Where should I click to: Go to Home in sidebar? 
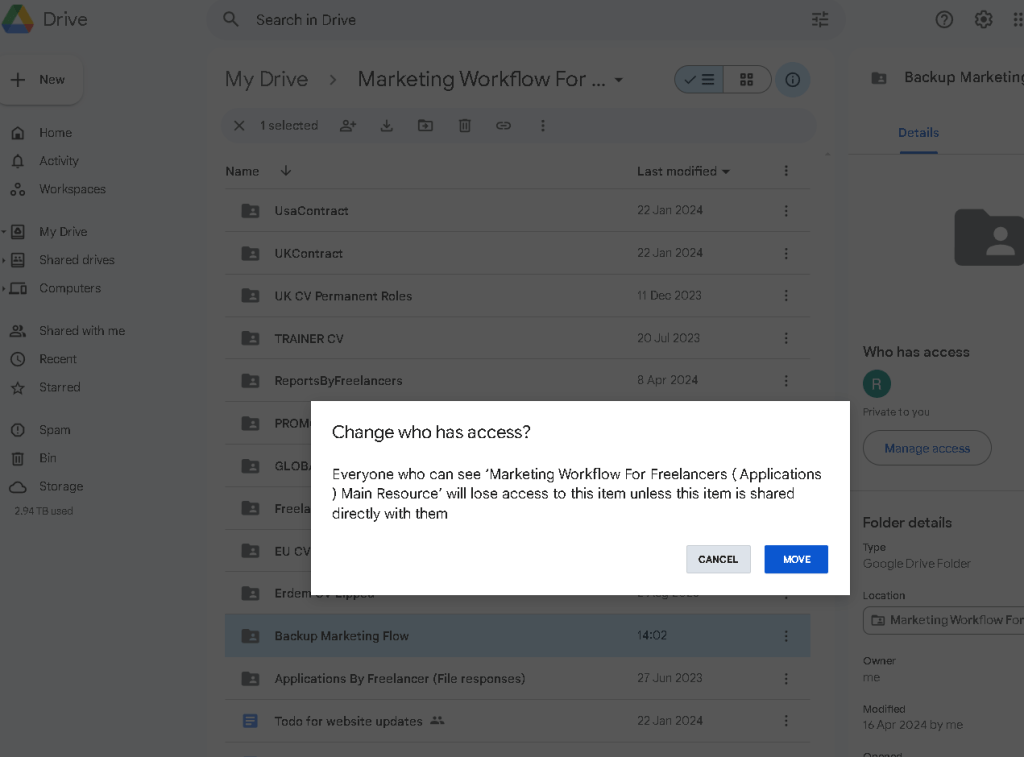coord(56,133)
